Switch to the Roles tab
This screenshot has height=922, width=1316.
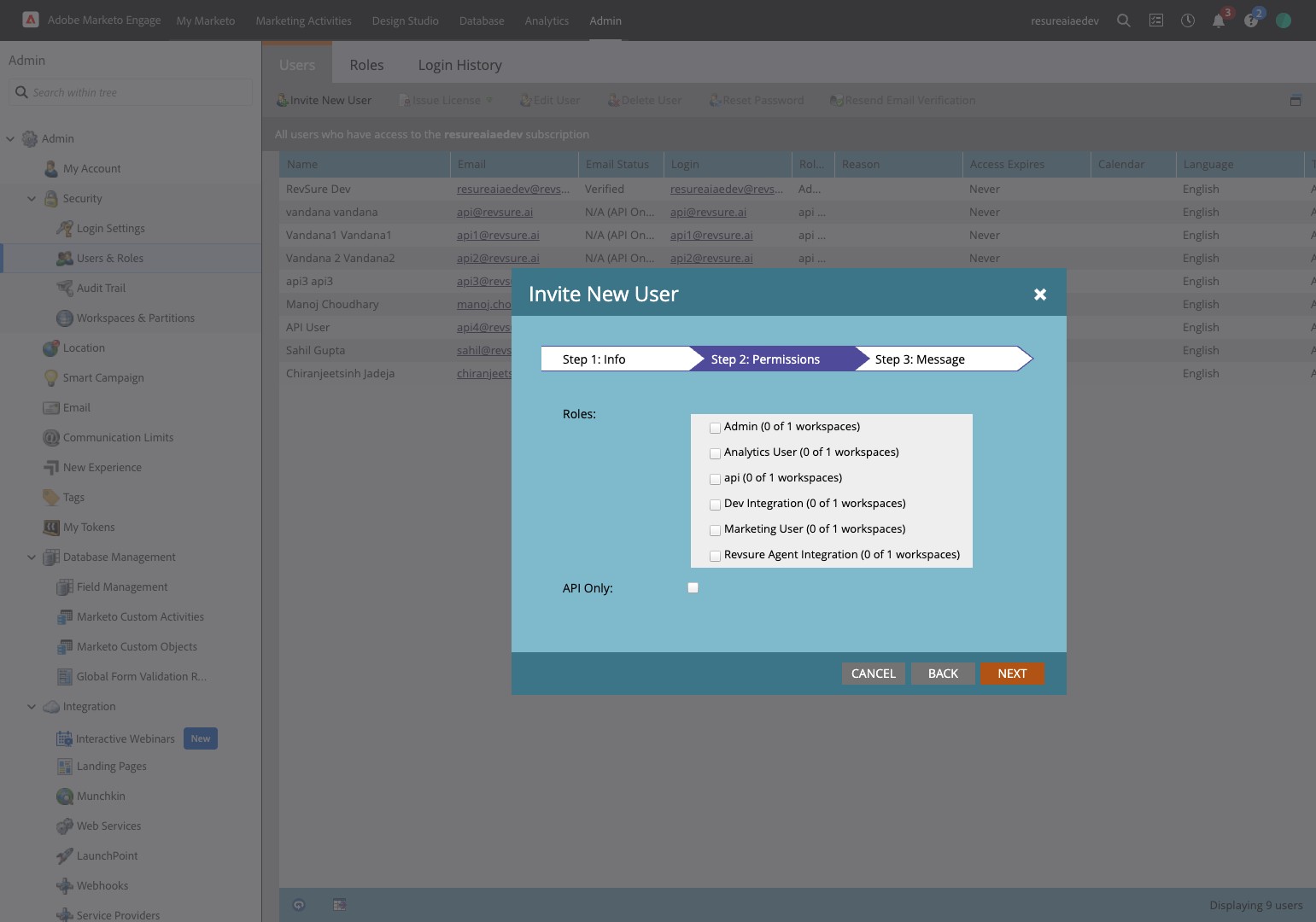coord(366,65)
